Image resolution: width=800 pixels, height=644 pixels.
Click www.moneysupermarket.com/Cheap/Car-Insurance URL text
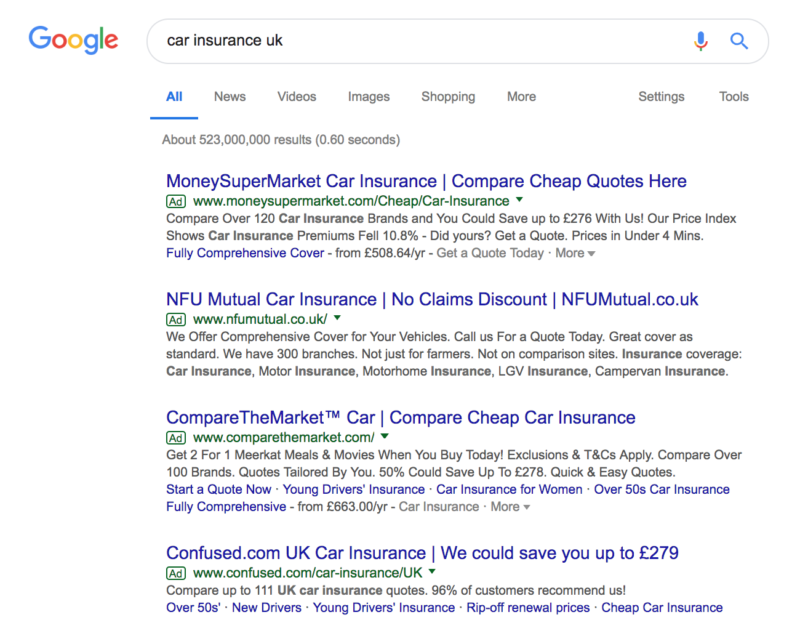point(351,202)
